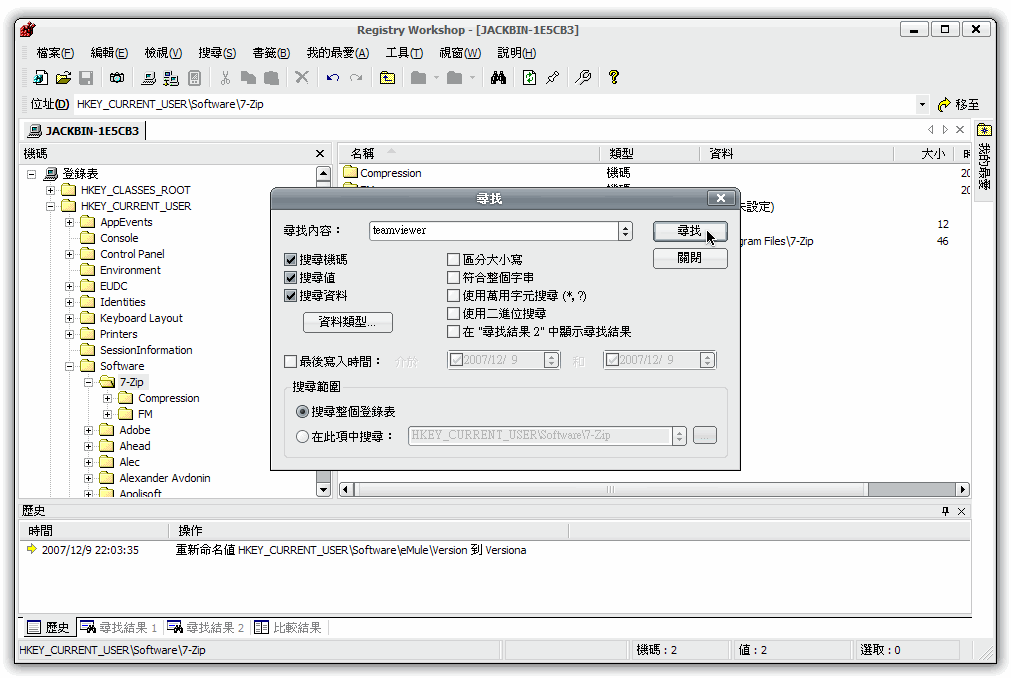
Task: Click the Options wrench toolbar icon
Action: click(582, 77)
